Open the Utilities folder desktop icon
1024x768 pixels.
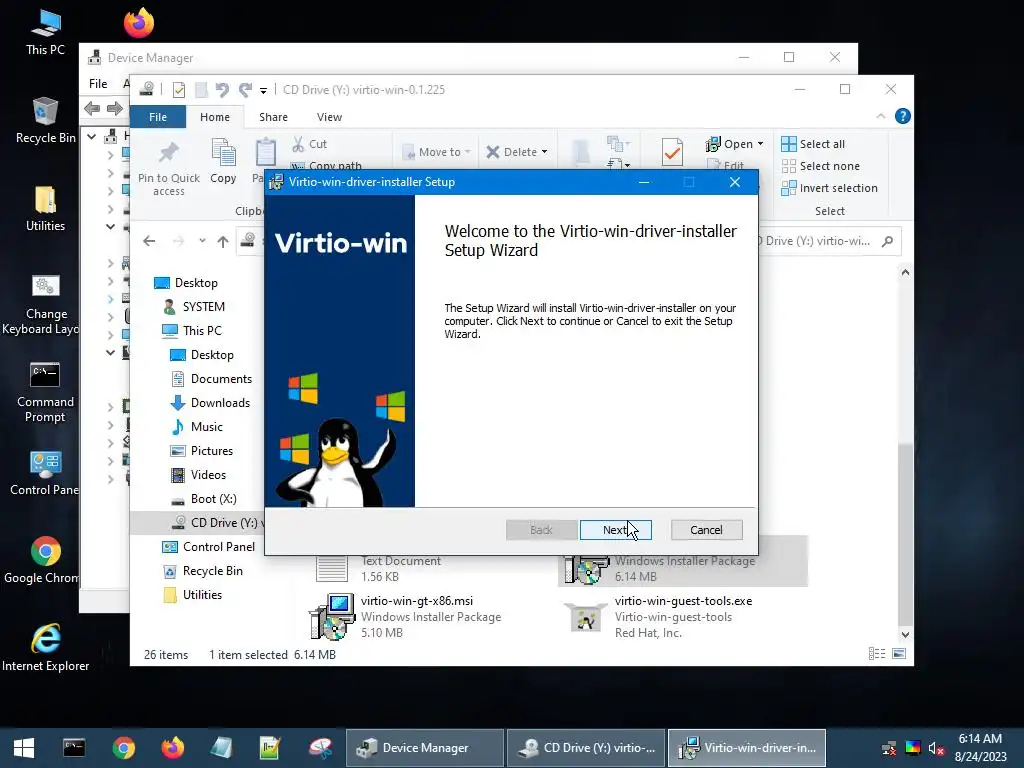point(45,209)
